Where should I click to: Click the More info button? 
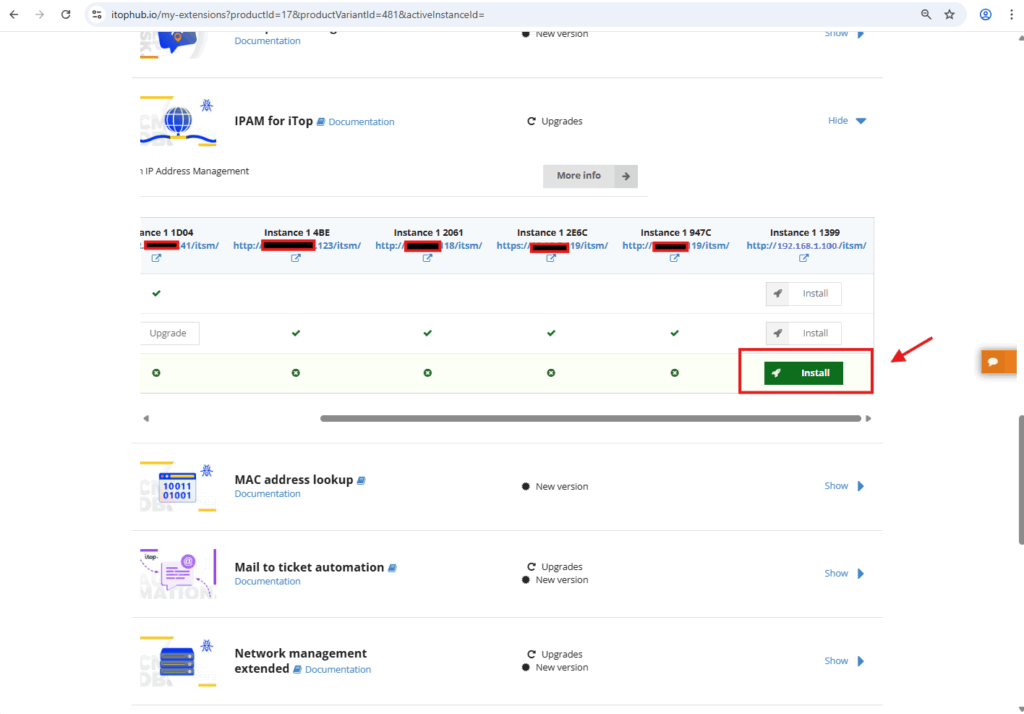pos(589,176)
